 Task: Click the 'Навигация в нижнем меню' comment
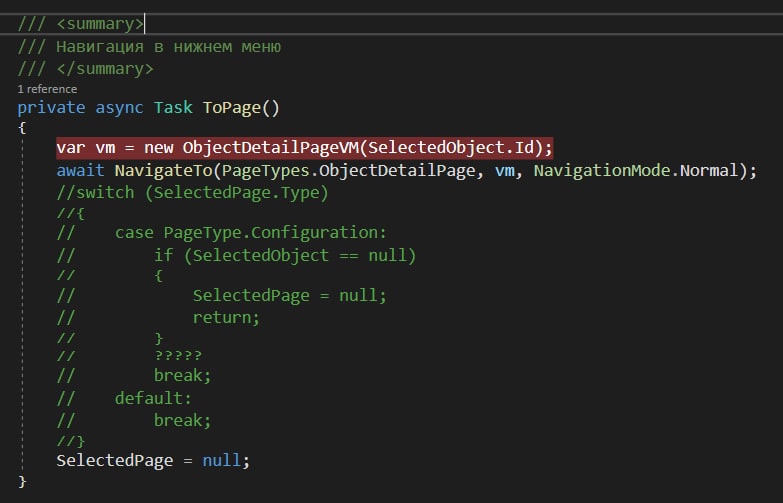click(149, 46)
